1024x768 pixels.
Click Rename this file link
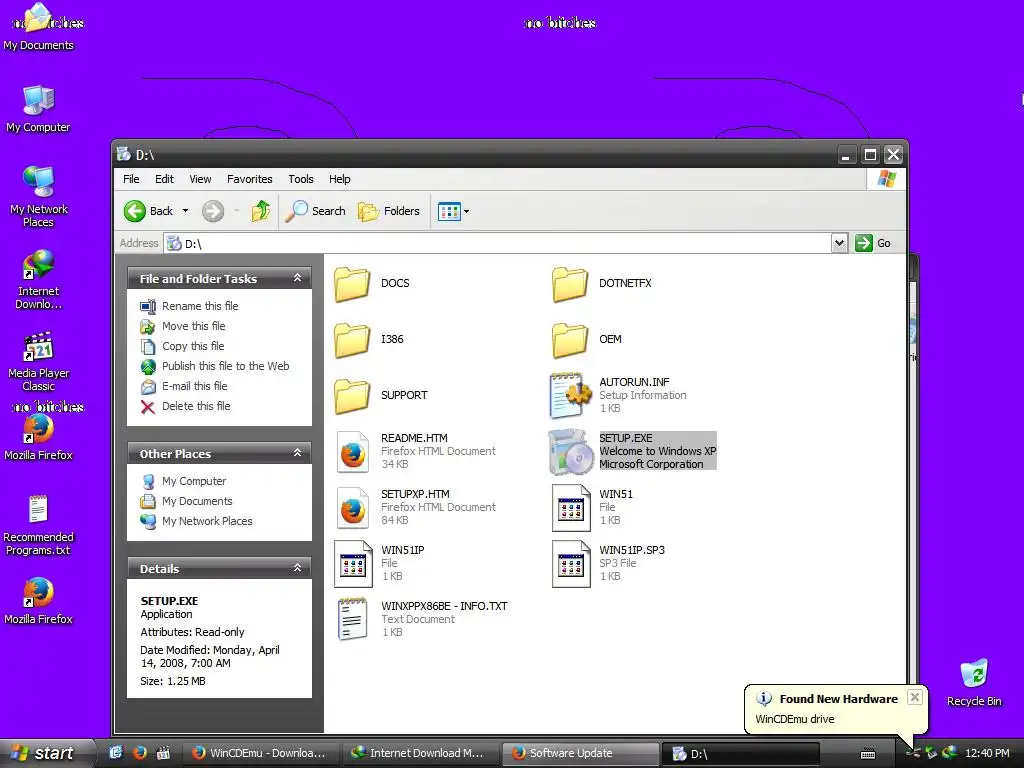(200, 306)
